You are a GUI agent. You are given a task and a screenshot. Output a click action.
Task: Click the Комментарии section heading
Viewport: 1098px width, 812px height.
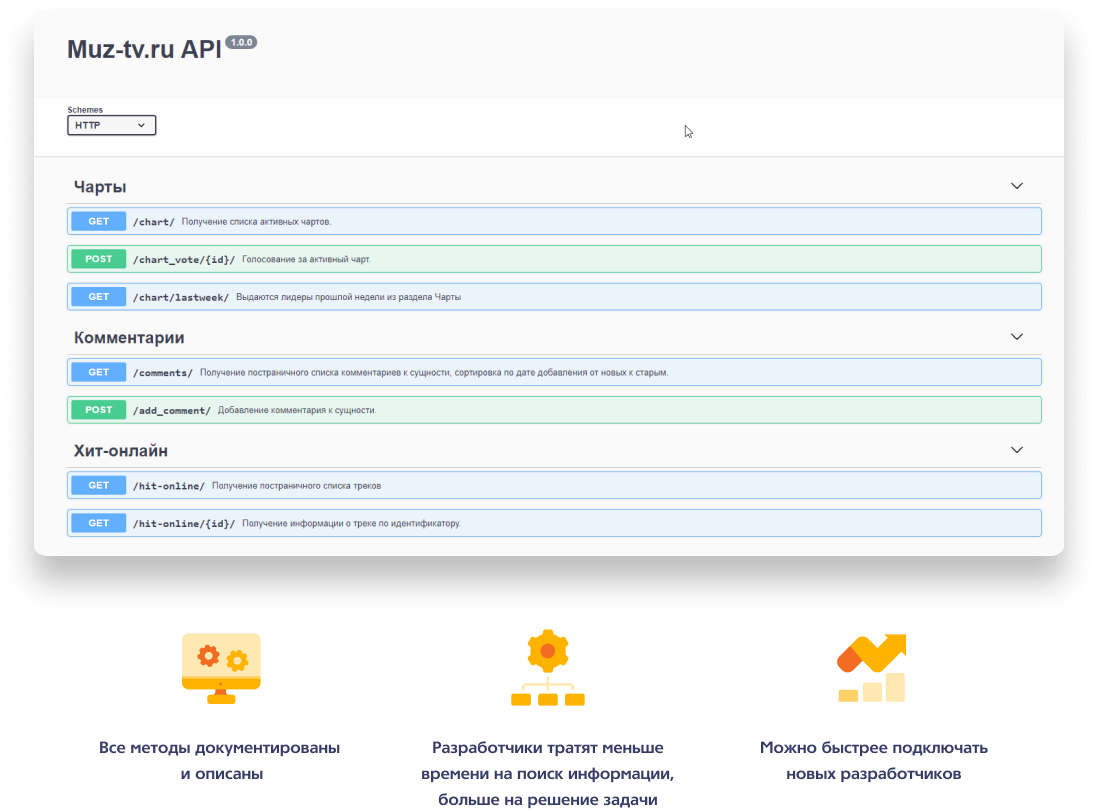[129, 337]
